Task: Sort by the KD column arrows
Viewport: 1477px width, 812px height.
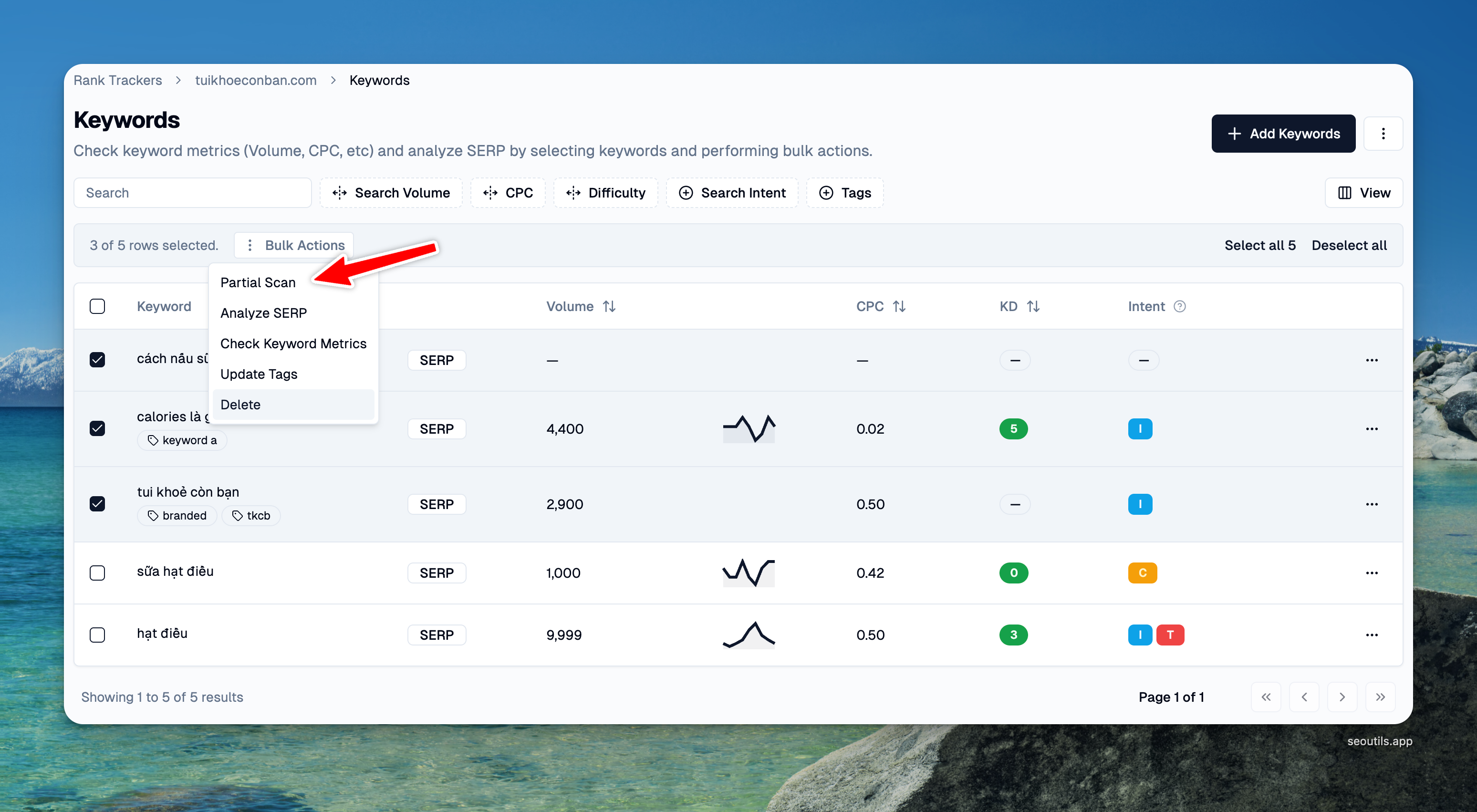Action: 1033,306
